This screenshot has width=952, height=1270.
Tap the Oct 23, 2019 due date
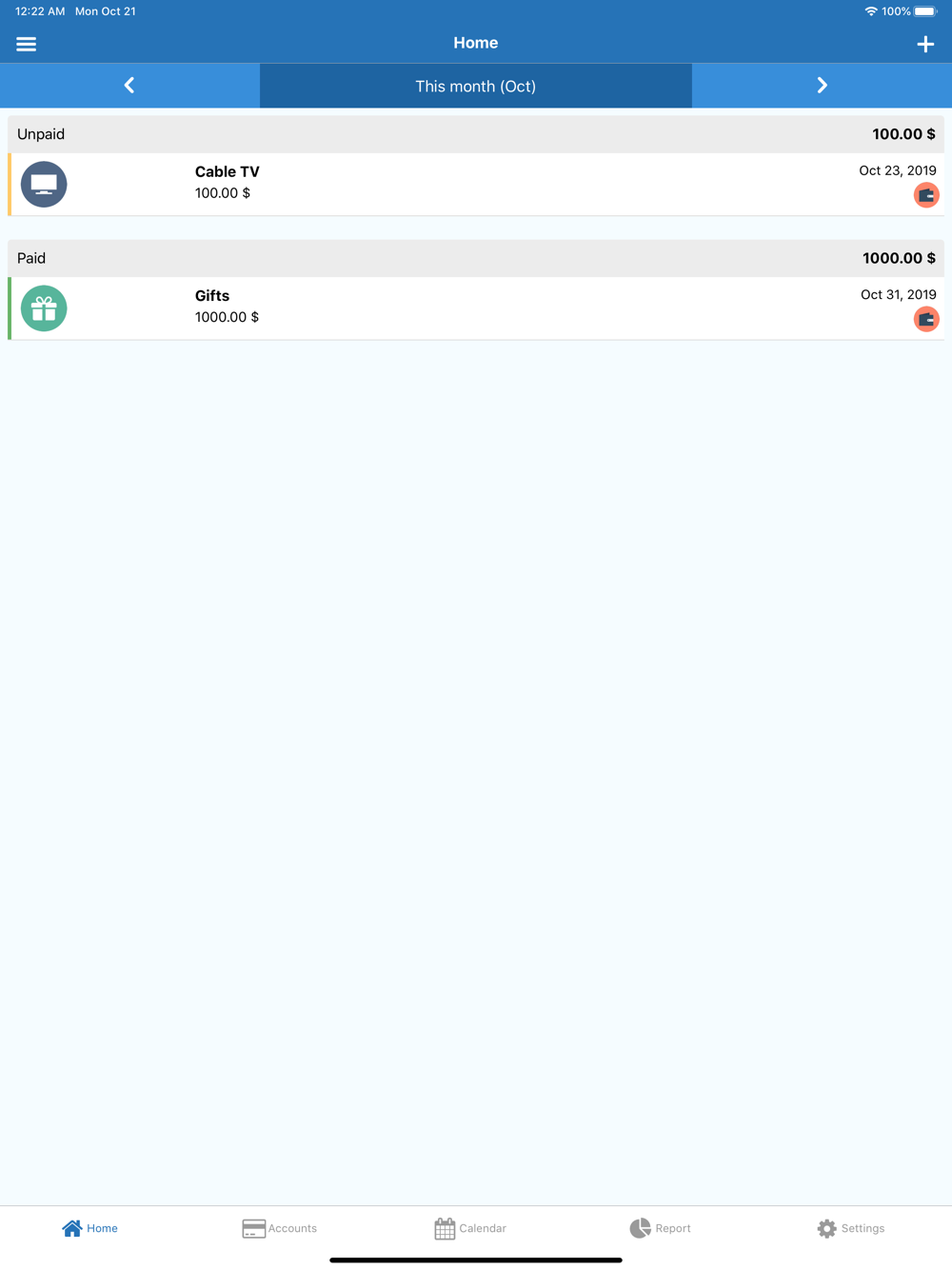coord(898,170)
